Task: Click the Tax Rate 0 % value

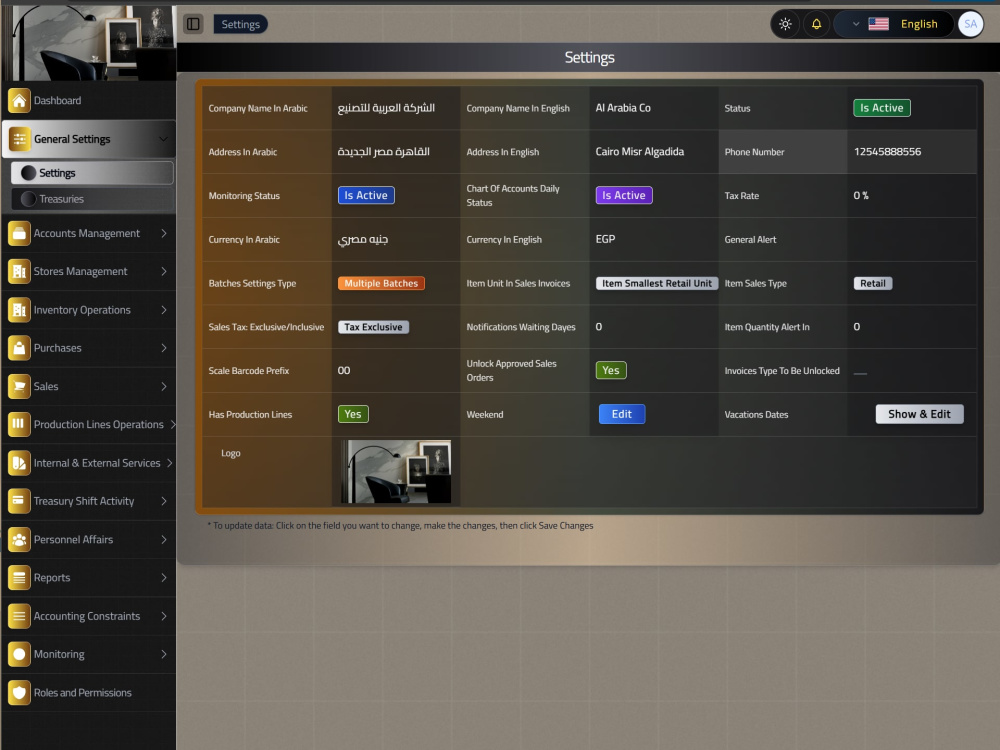Action: click(861, 195)
